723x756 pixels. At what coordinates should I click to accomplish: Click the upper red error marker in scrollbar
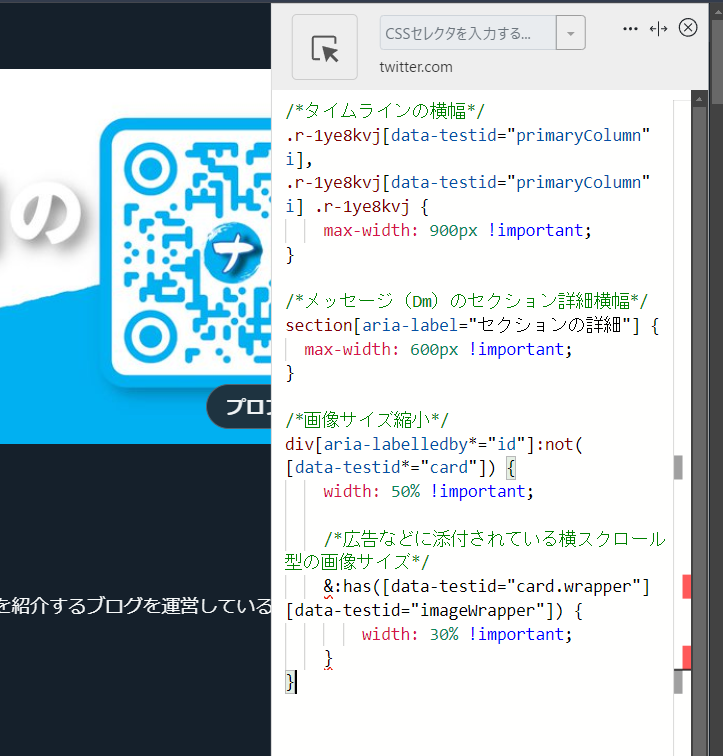coord(686,587)
